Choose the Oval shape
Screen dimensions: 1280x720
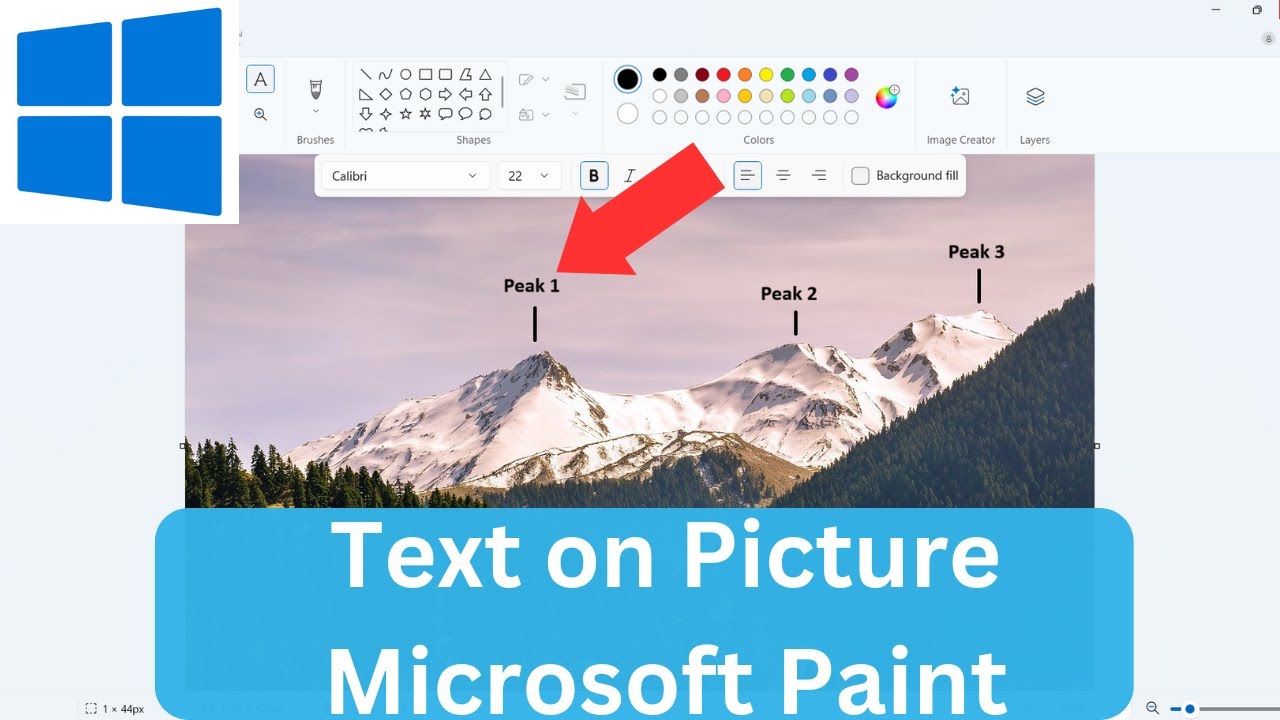coord(406,74)
